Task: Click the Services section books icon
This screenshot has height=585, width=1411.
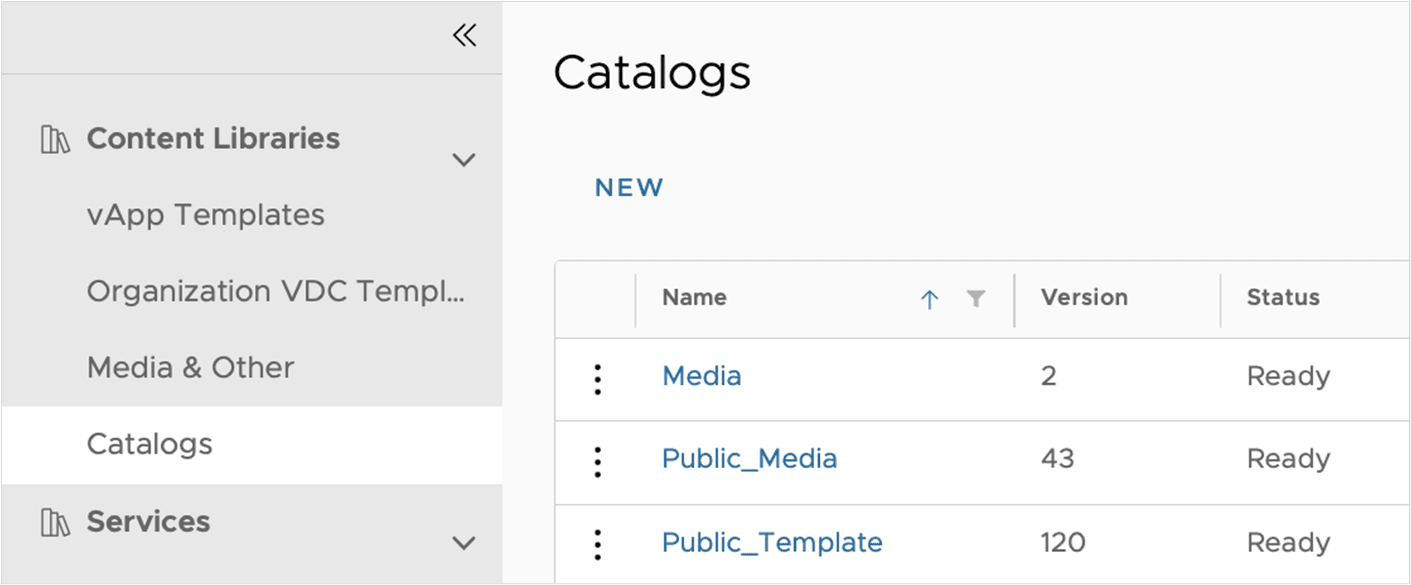Action: (x=55, y=522)
